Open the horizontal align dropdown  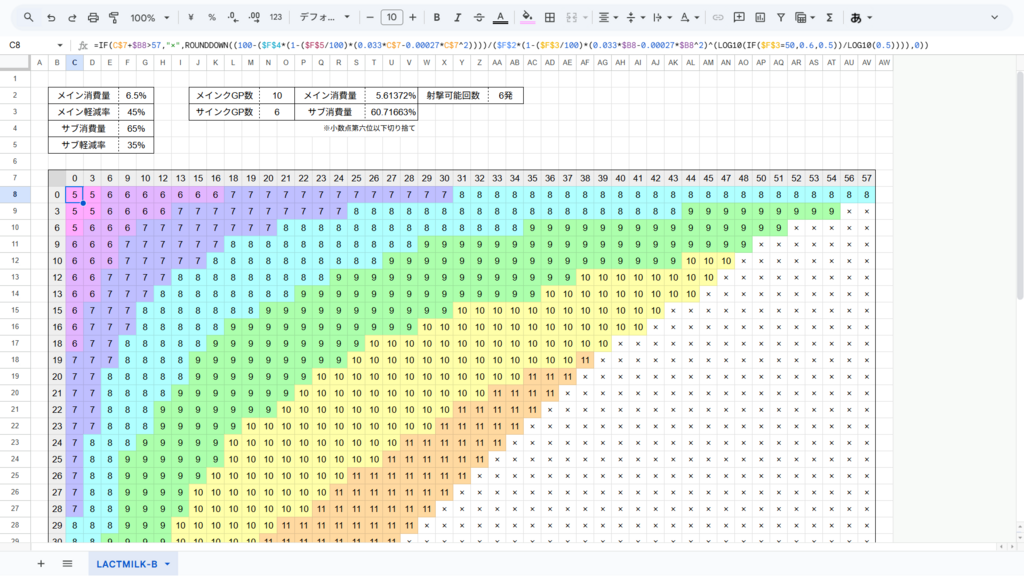click(607, 18)
